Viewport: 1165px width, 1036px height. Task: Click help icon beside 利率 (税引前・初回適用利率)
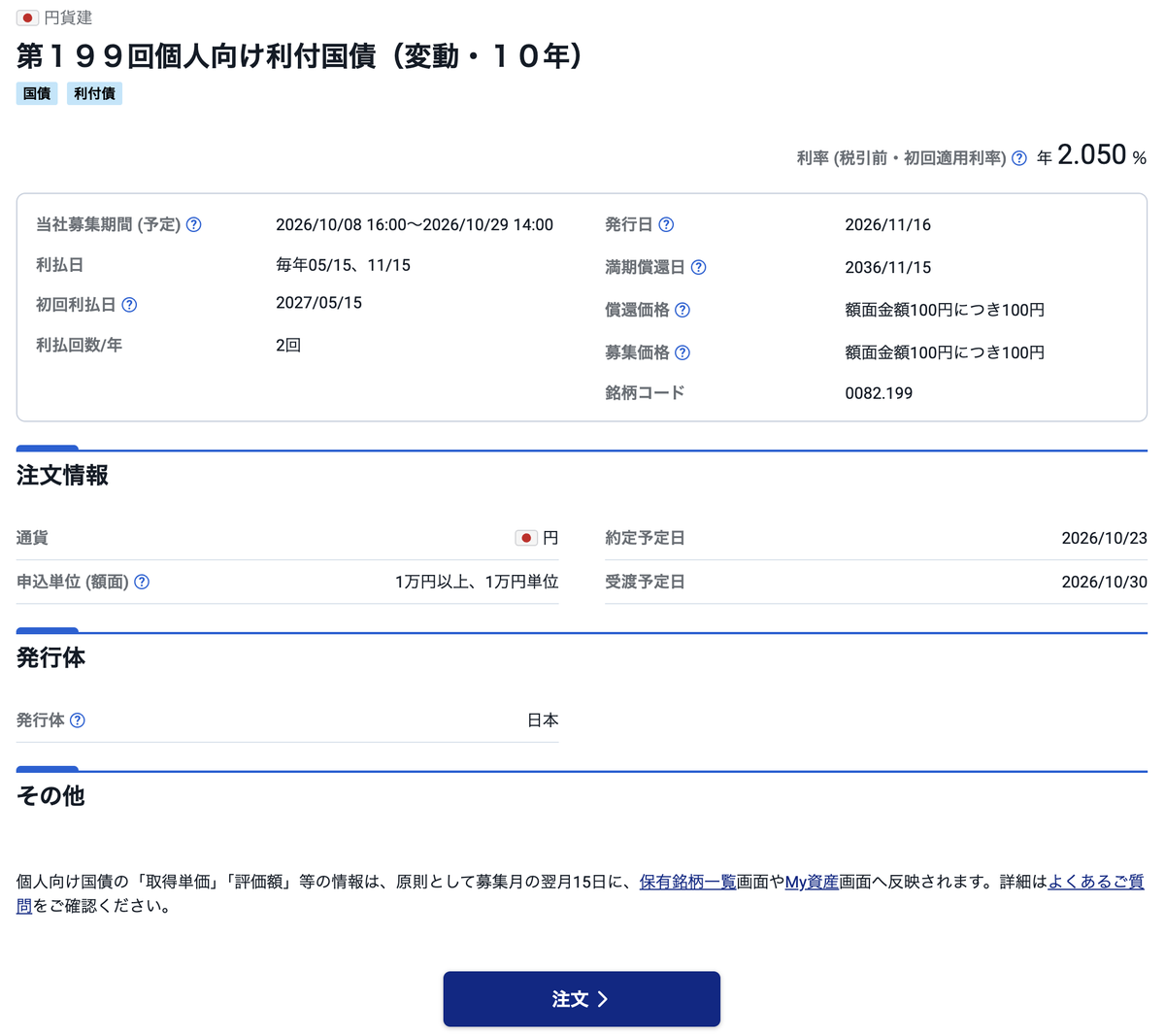[x=1019, y=158]
